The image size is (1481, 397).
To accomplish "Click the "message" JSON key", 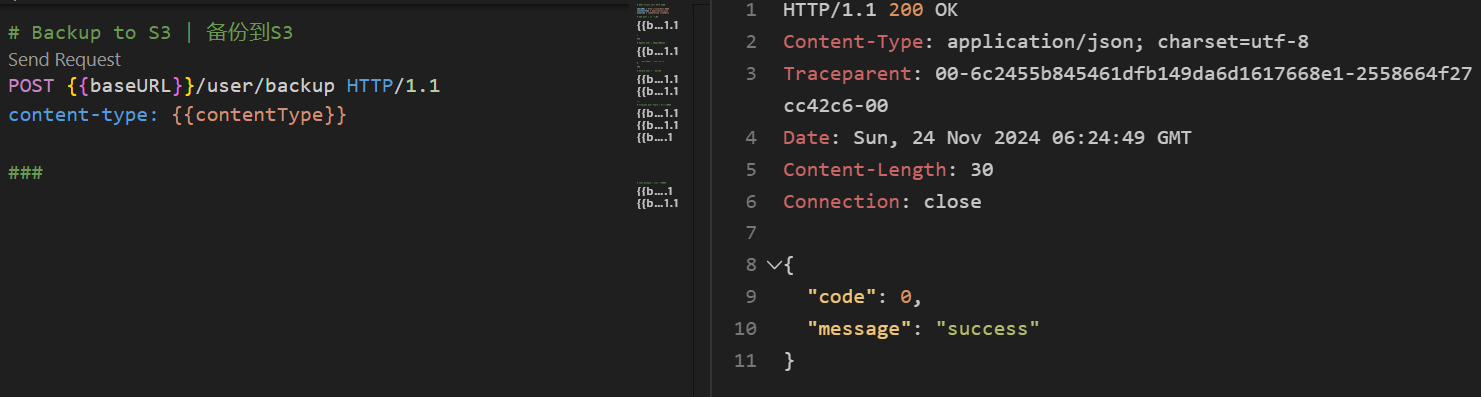I will pos(859,329).
